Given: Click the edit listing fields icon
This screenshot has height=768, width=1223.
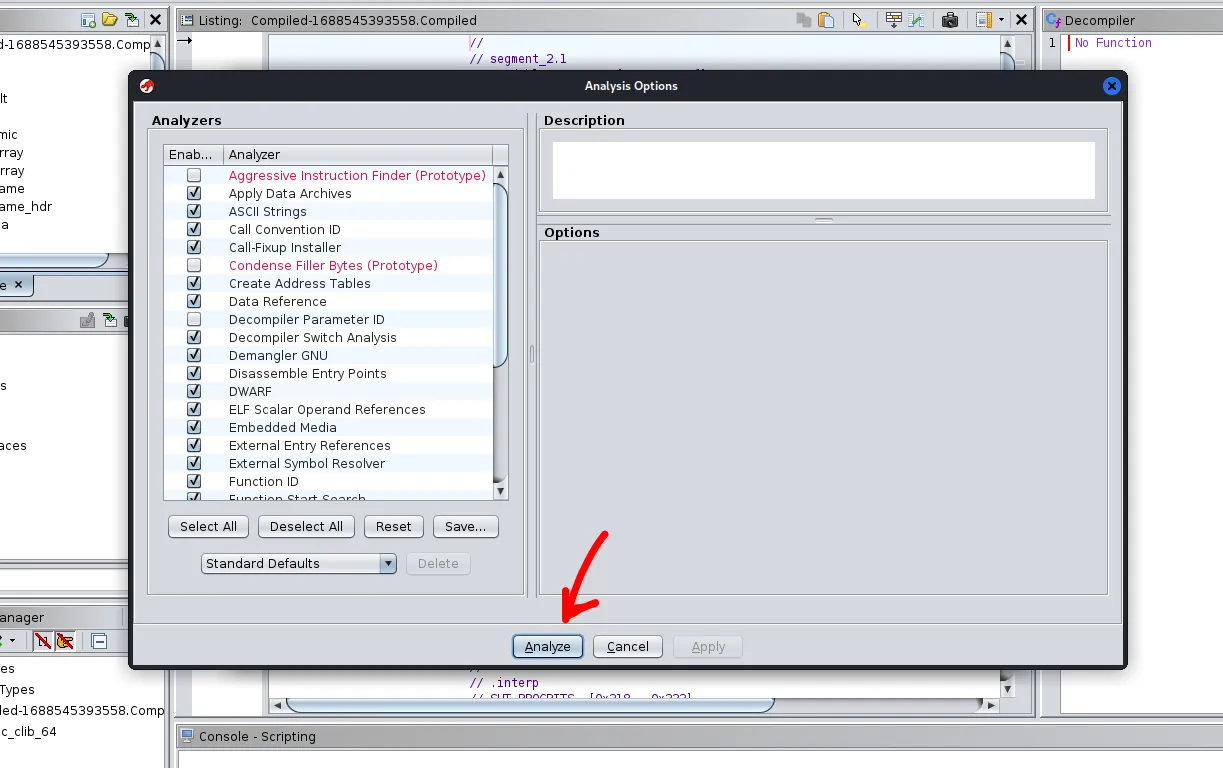Looking at the screenshot, I should 983,20.
